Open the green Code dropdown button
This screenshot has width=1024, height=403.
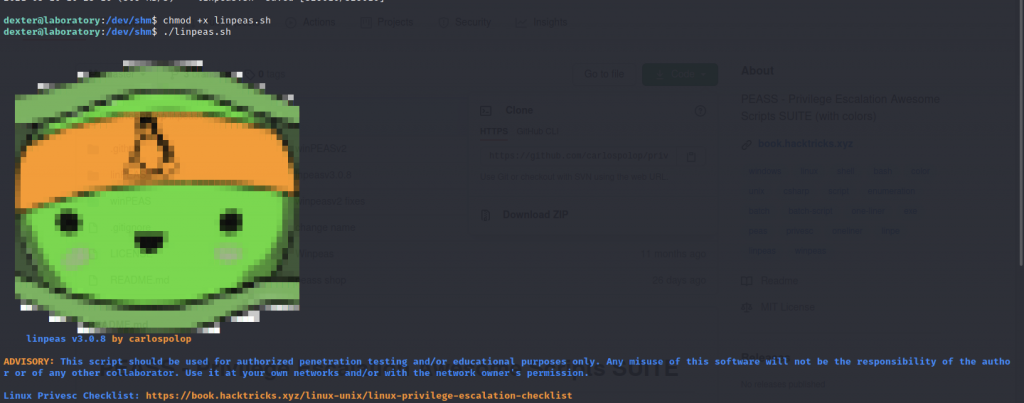[679, 73]
